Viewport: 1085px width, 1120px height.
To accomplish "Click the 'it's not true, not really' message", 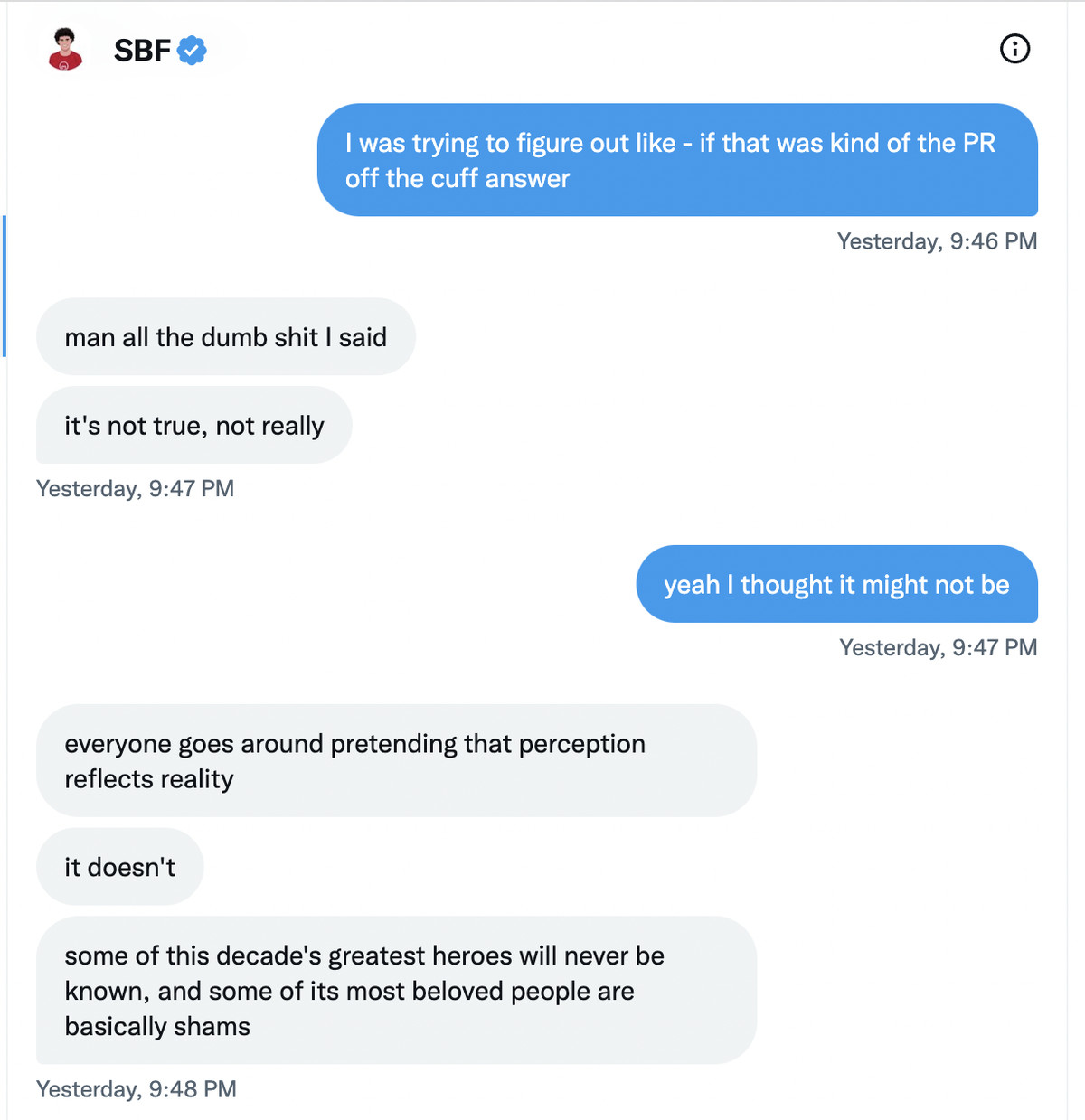I will click(x=193, y=426).
